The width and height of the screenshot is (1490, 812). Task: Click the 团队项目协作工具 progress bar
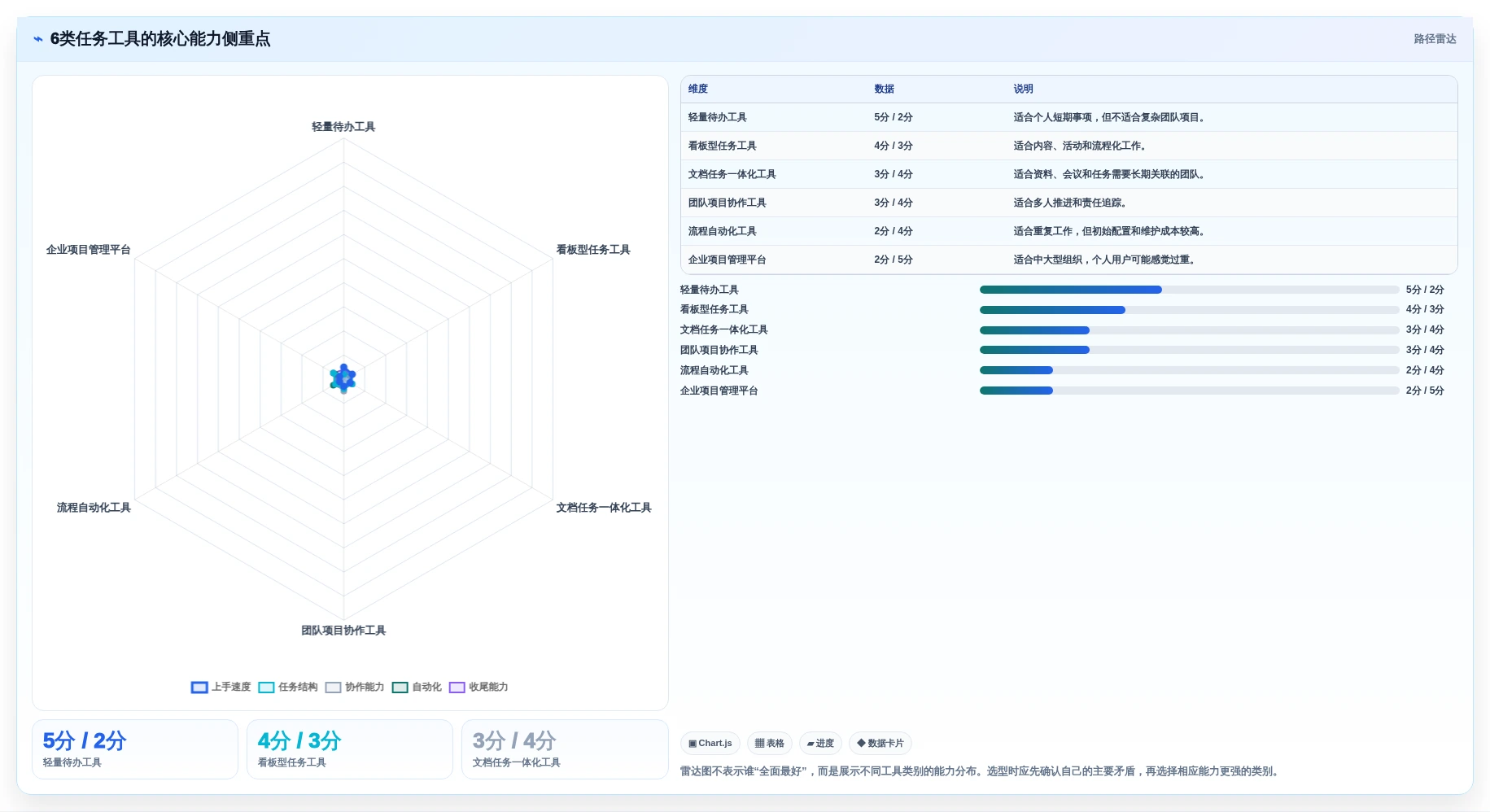pos(1190,350)
